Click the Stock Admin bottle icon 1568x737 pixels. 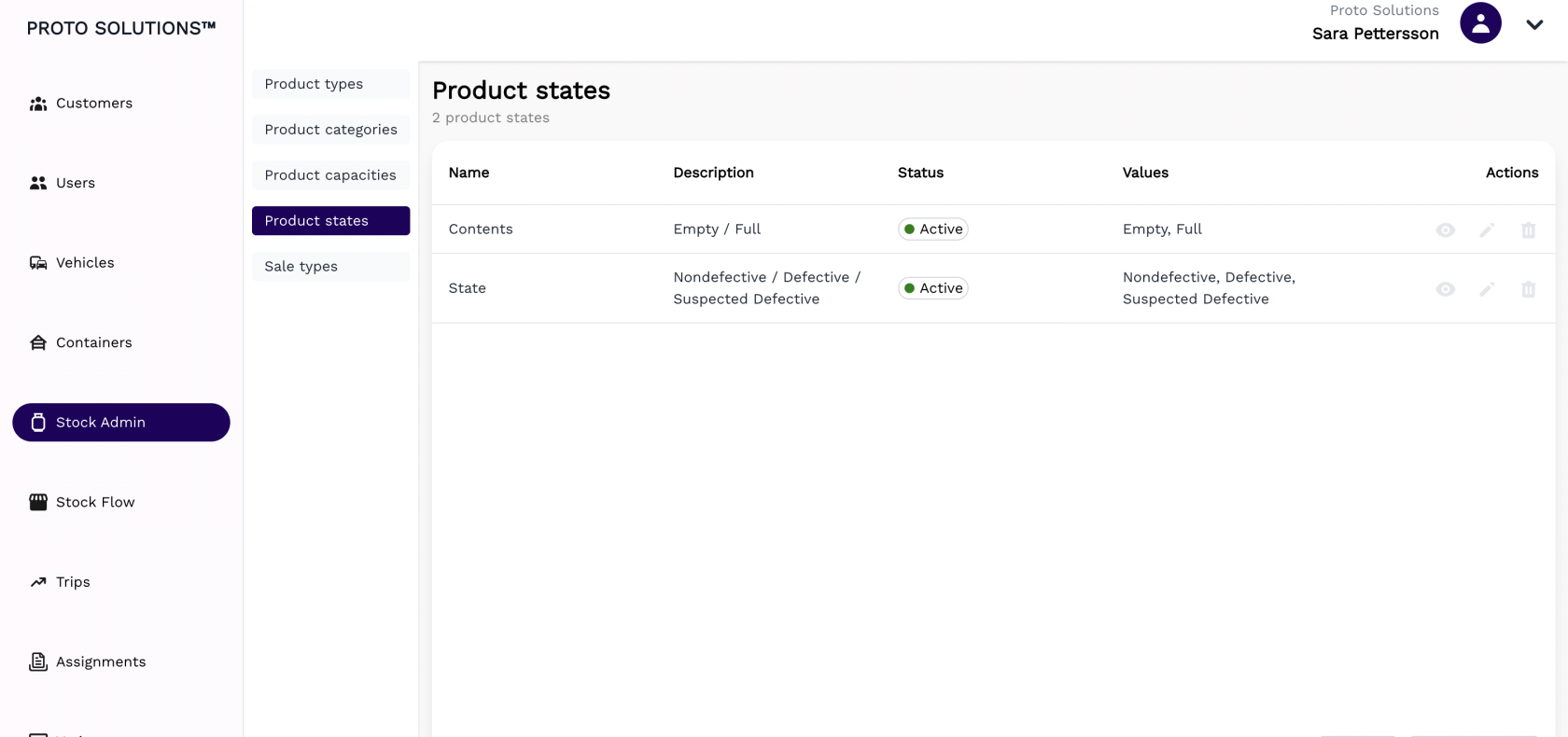click(38, 423)
